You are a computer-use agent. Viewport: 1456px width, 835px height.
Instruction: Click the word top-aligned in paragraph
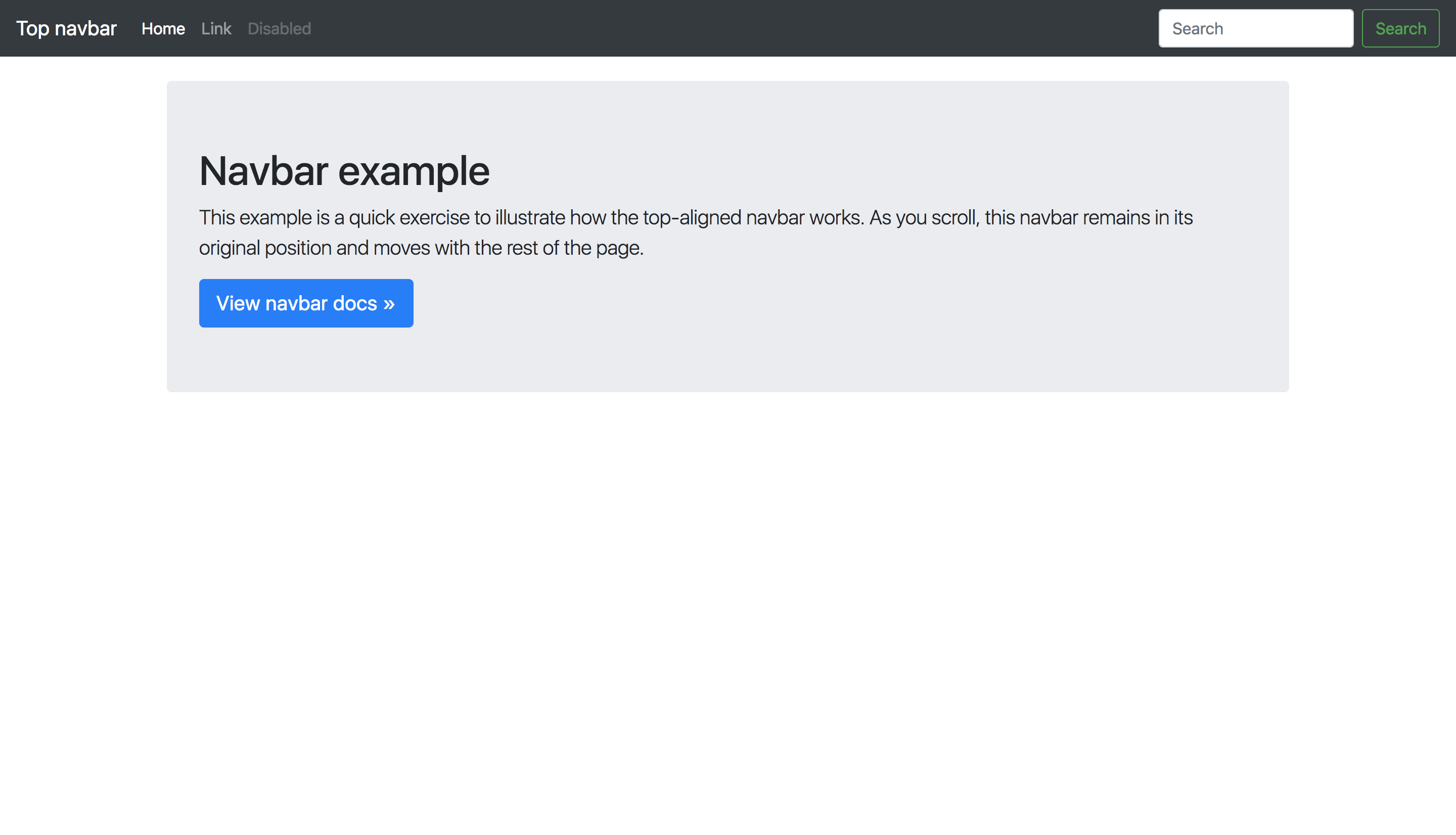692,217
